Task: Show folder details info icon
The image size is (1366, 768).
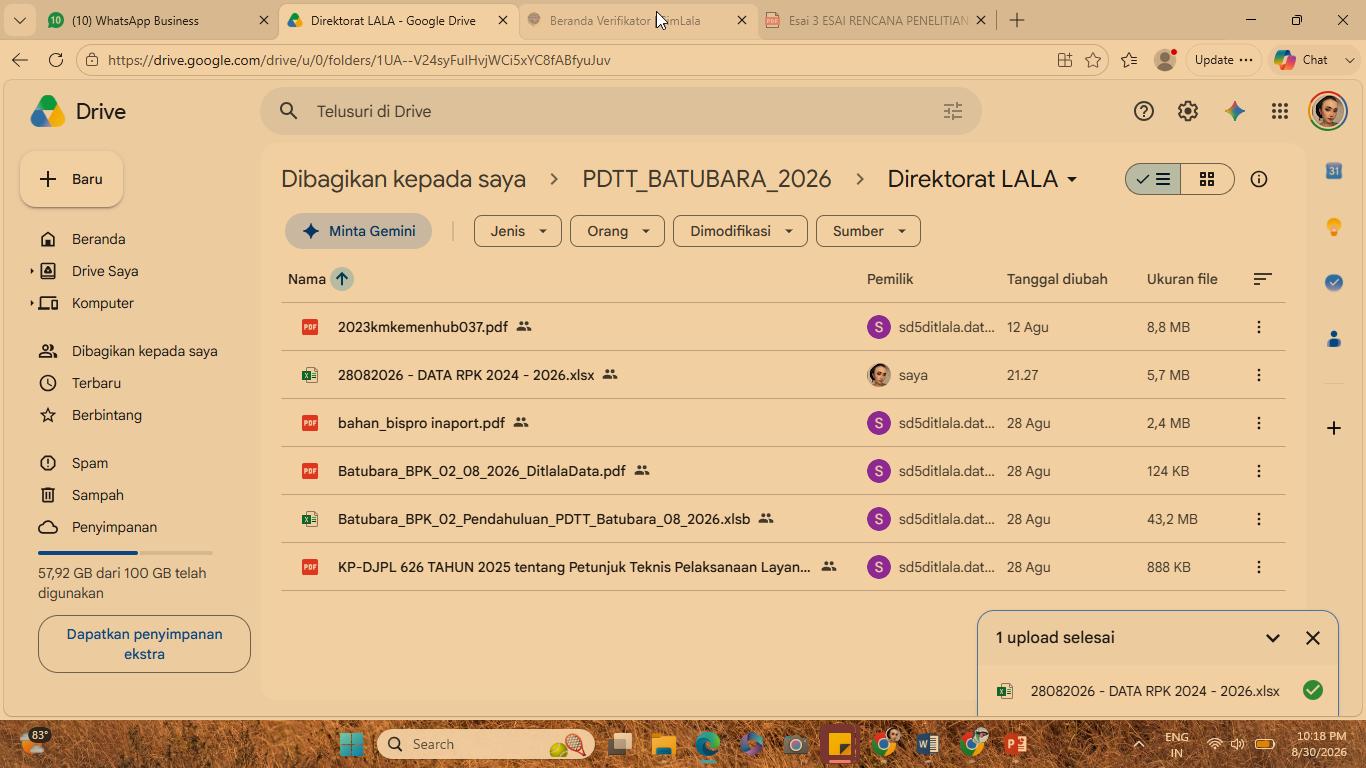Action: point(1259,179)
